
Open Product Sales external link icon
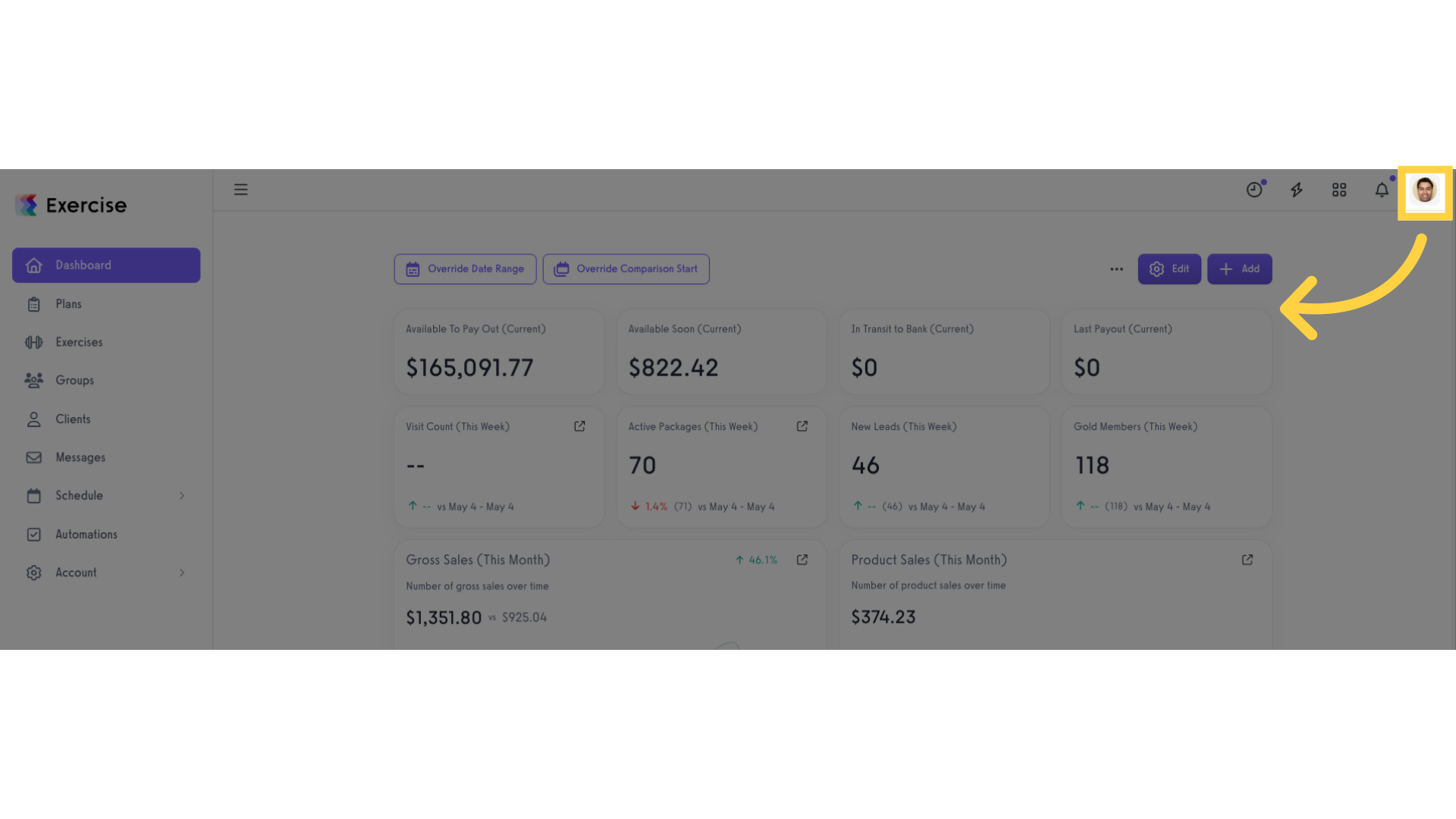click(1247, 560)
